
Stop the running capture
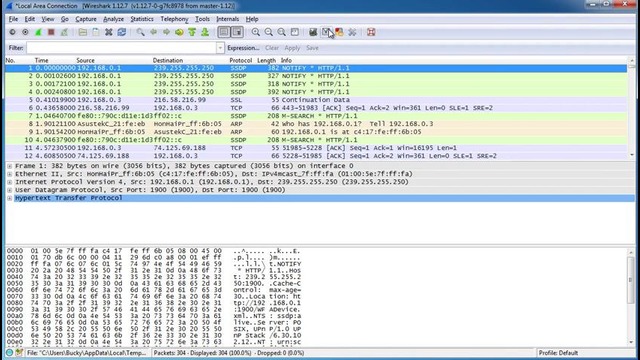point(51,32)
